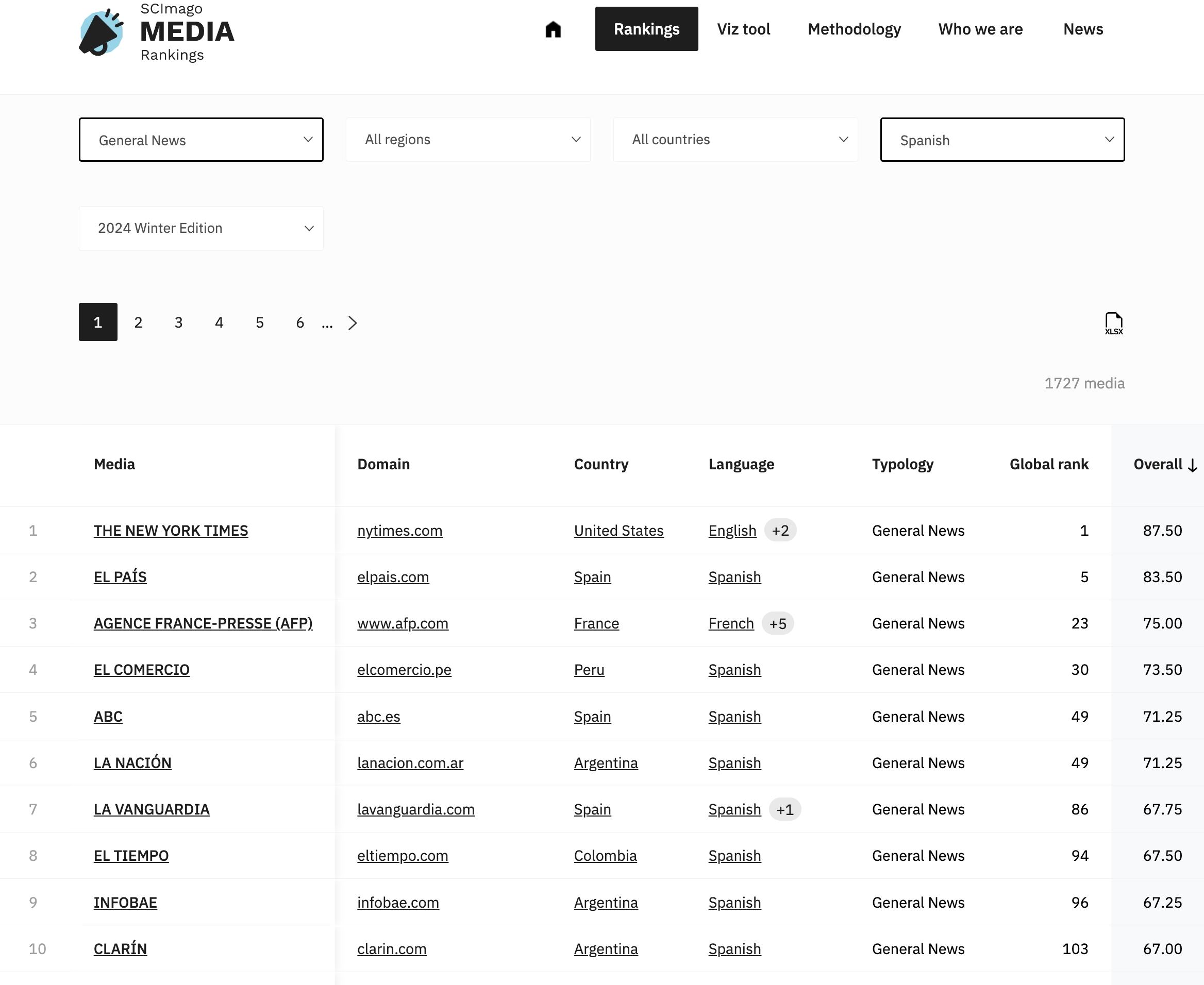Select page 2 in the pagination
The image size is (1204, 985).
coord(138,322)
